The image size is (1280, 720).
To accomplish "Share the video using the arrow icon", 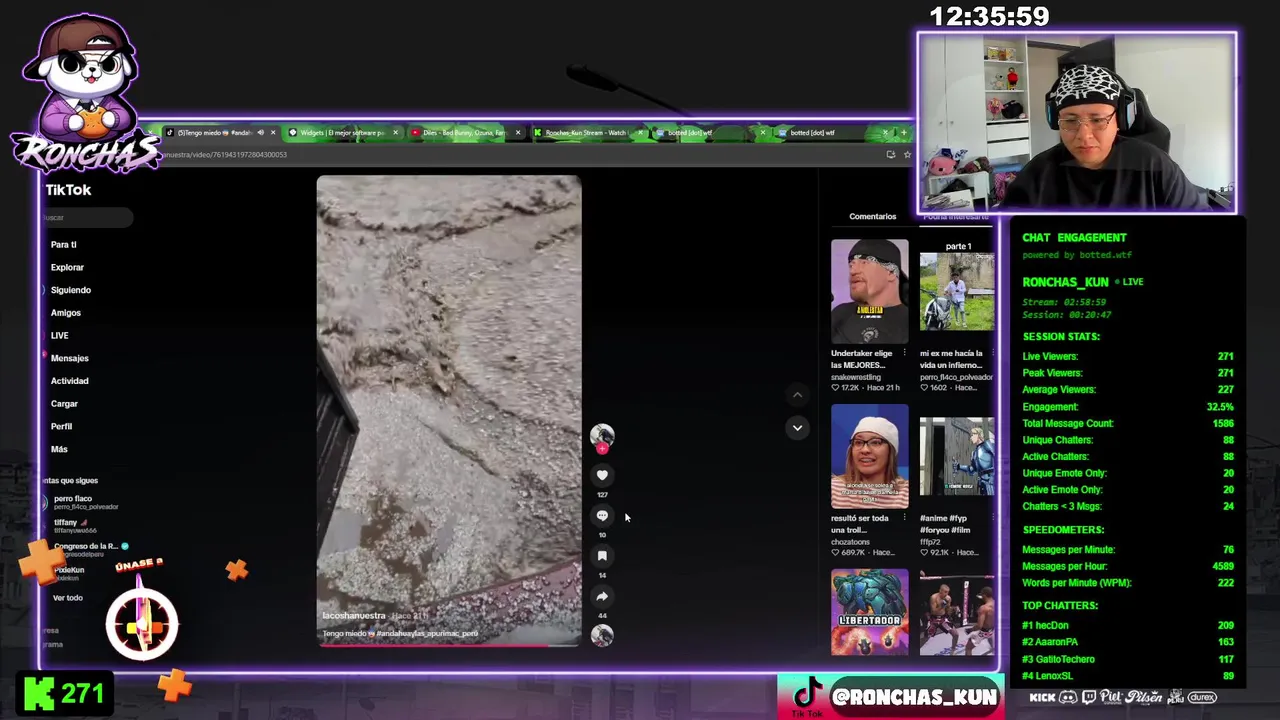I will point(602,596).
